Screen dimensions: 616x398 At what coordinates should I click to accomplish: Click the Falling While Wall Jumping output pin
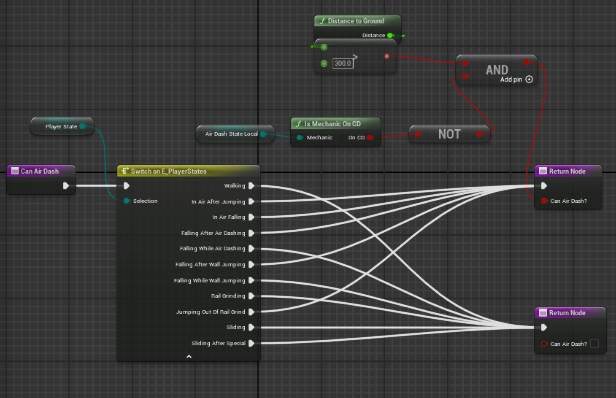click(x=251, y=280)
